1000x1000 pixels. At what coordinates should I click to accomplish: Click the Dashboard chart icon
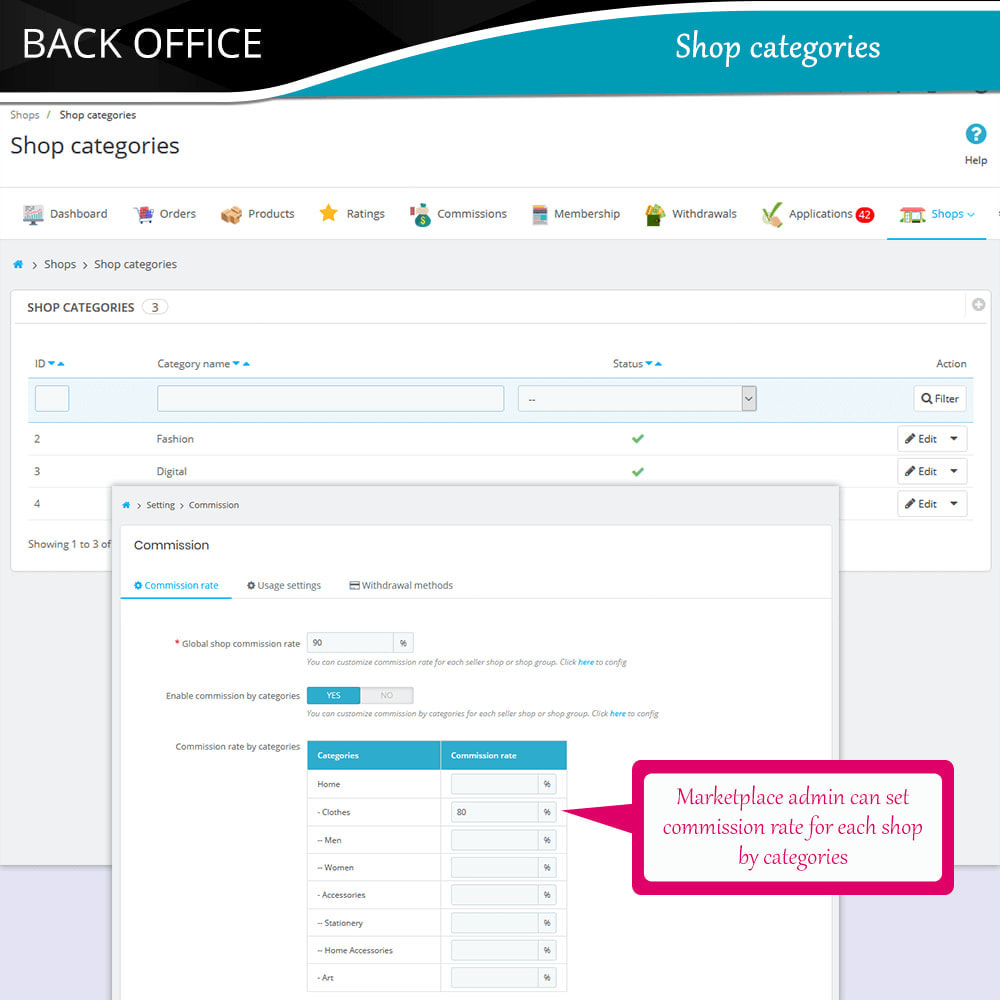(x=34, y=214)
